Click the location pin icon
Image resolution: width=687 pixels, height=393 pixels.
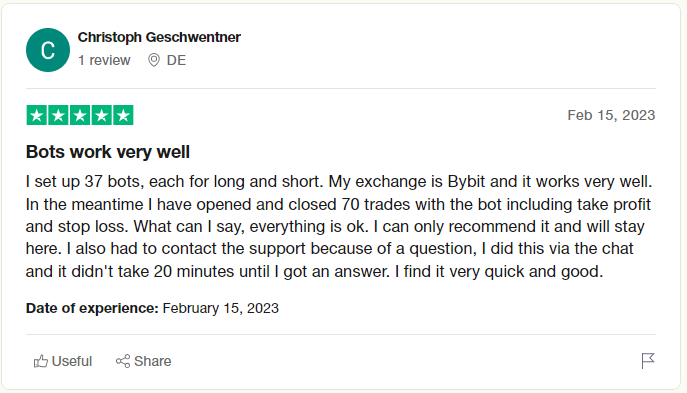click(x=154, y=60)
